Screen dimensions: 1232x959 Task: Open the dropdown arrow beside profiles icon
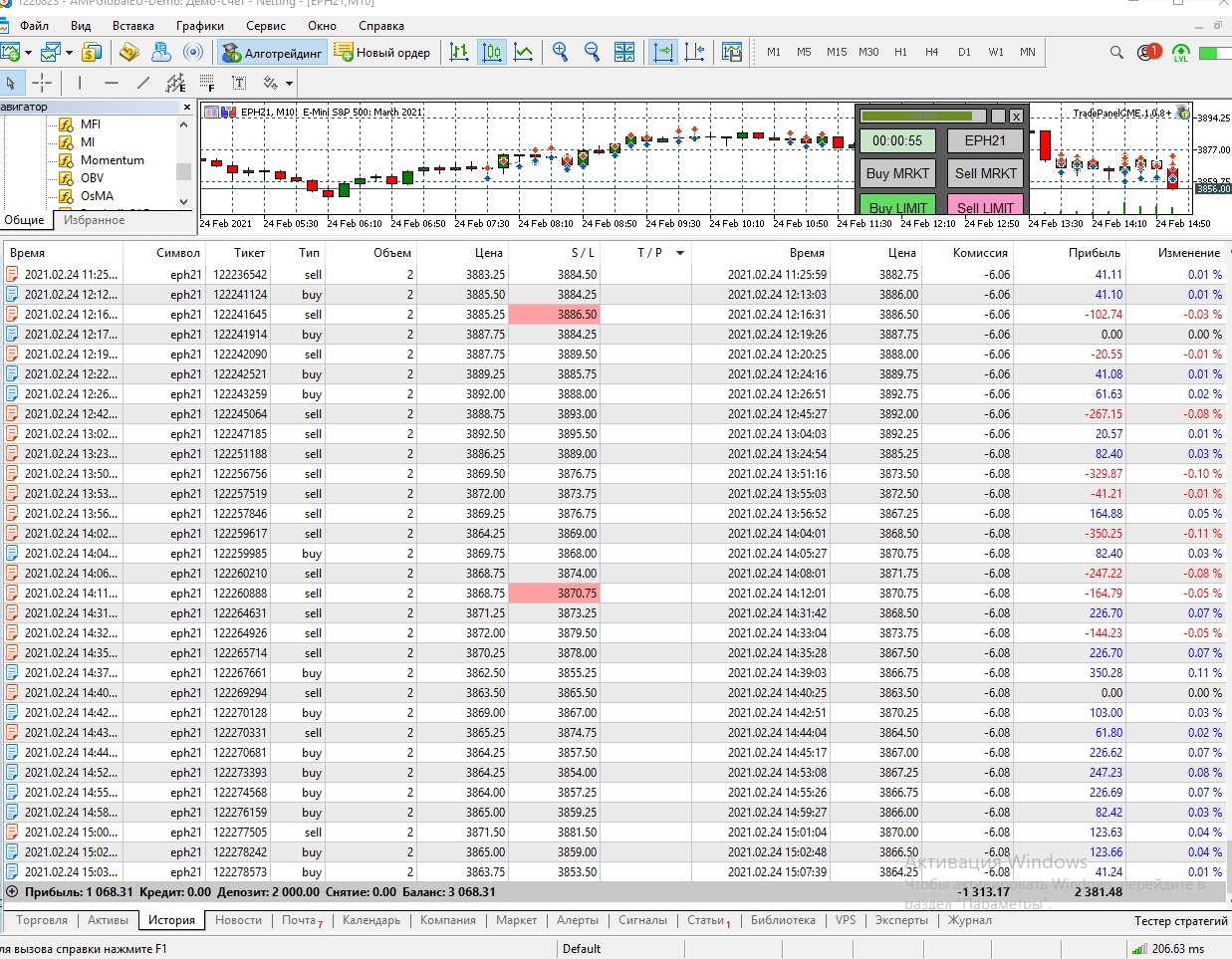pos(69,53)
